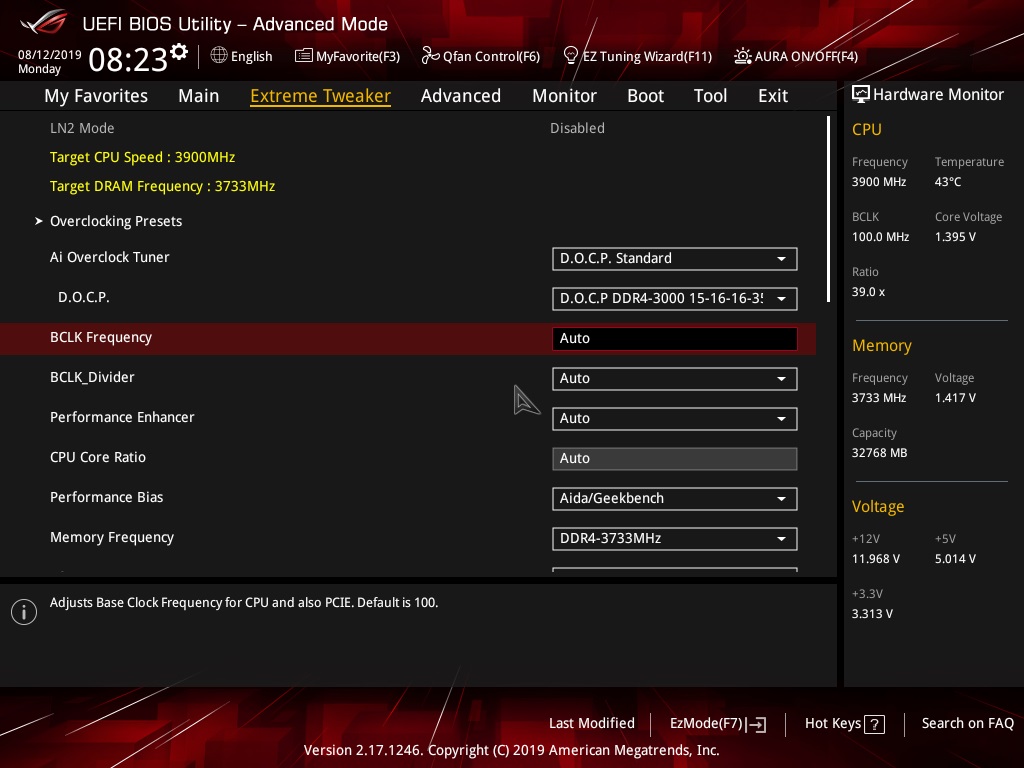Screen dimensions: 1024x768
Task: Click the globe language icon
Action: tap(219, 56)
